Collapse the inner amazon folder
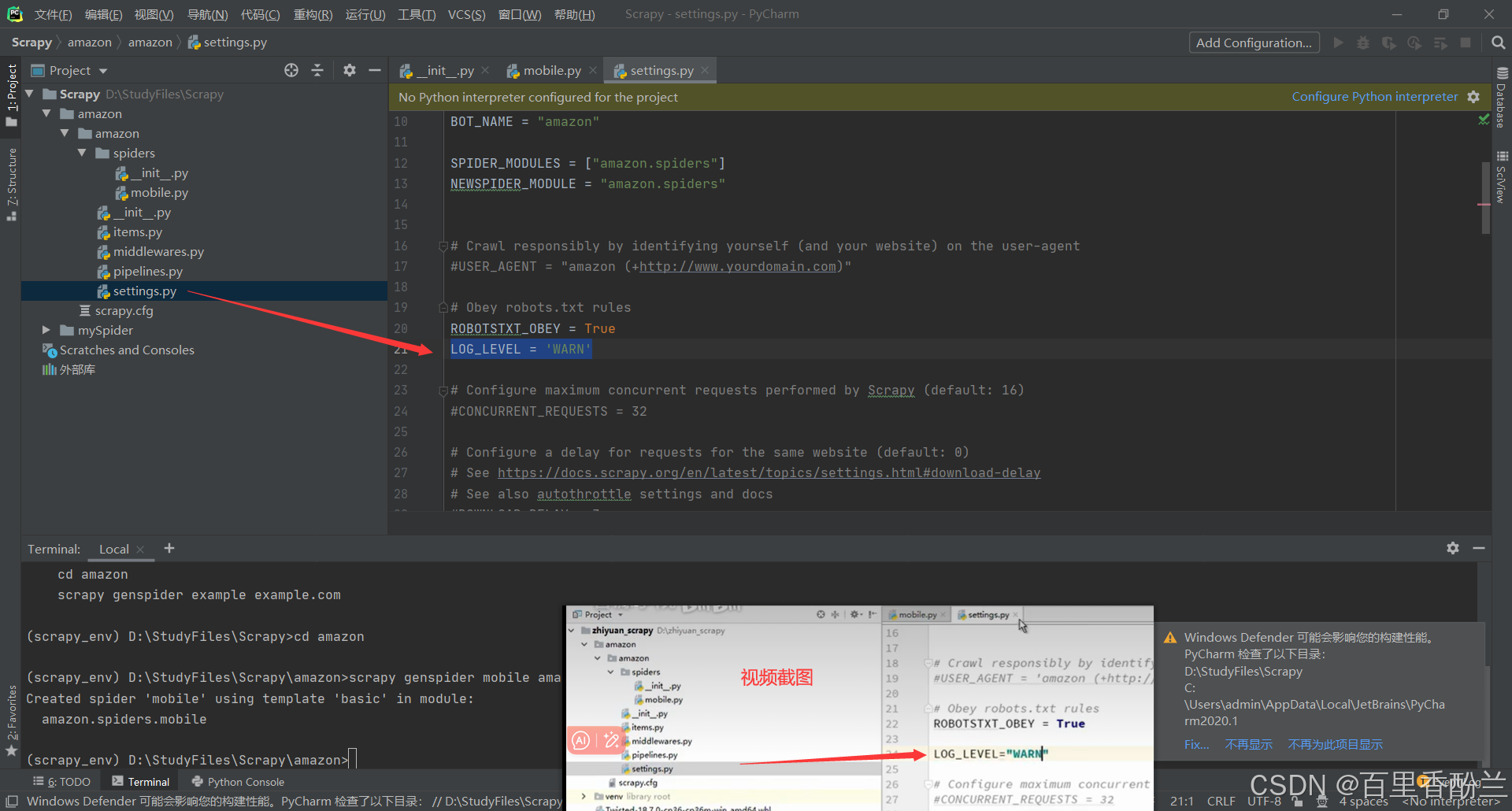The width and height of the screenshot is (1512, 811). click(x=65, y=133)
